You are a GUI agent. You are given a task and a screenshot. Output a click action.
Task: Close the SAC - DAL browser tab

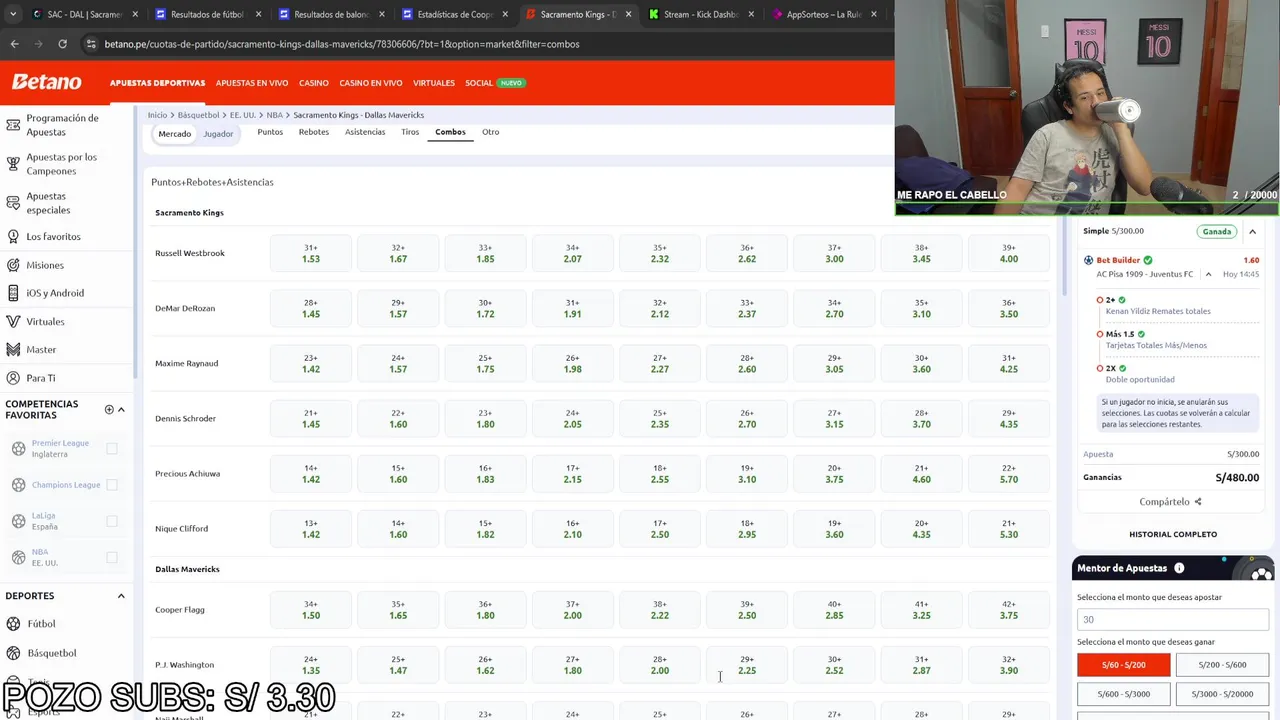coord(136,15)
